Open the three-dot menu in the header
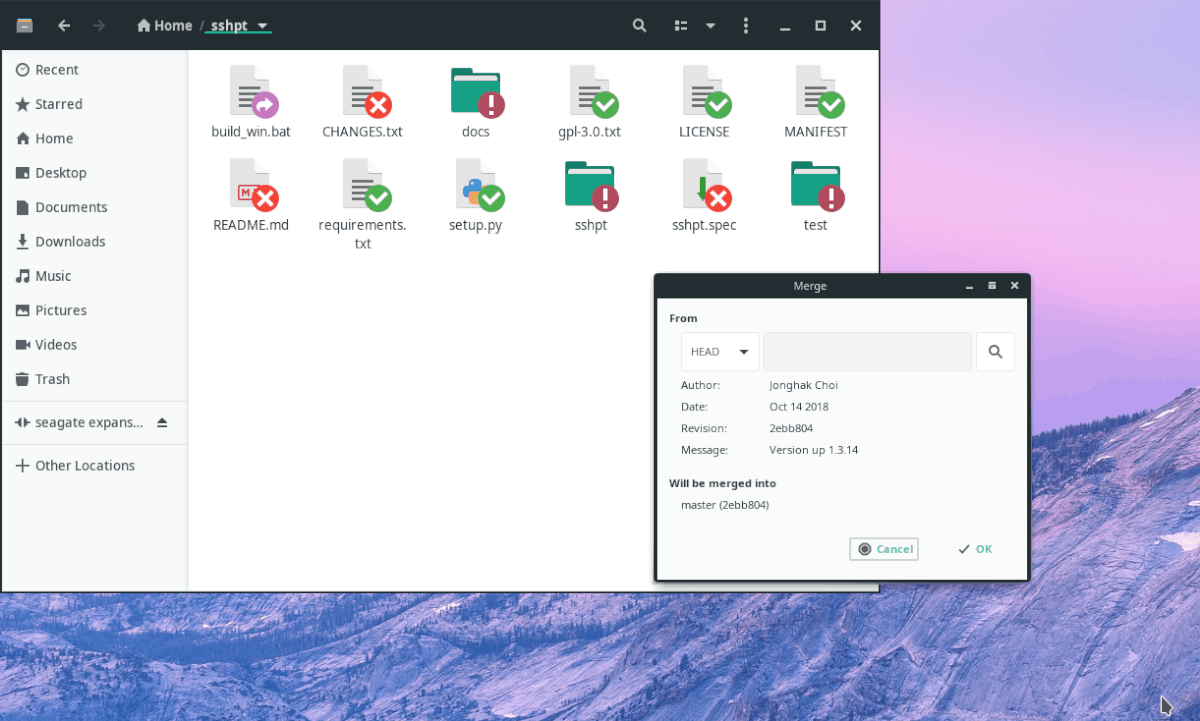1200x721 pixels. pos(746,26)
